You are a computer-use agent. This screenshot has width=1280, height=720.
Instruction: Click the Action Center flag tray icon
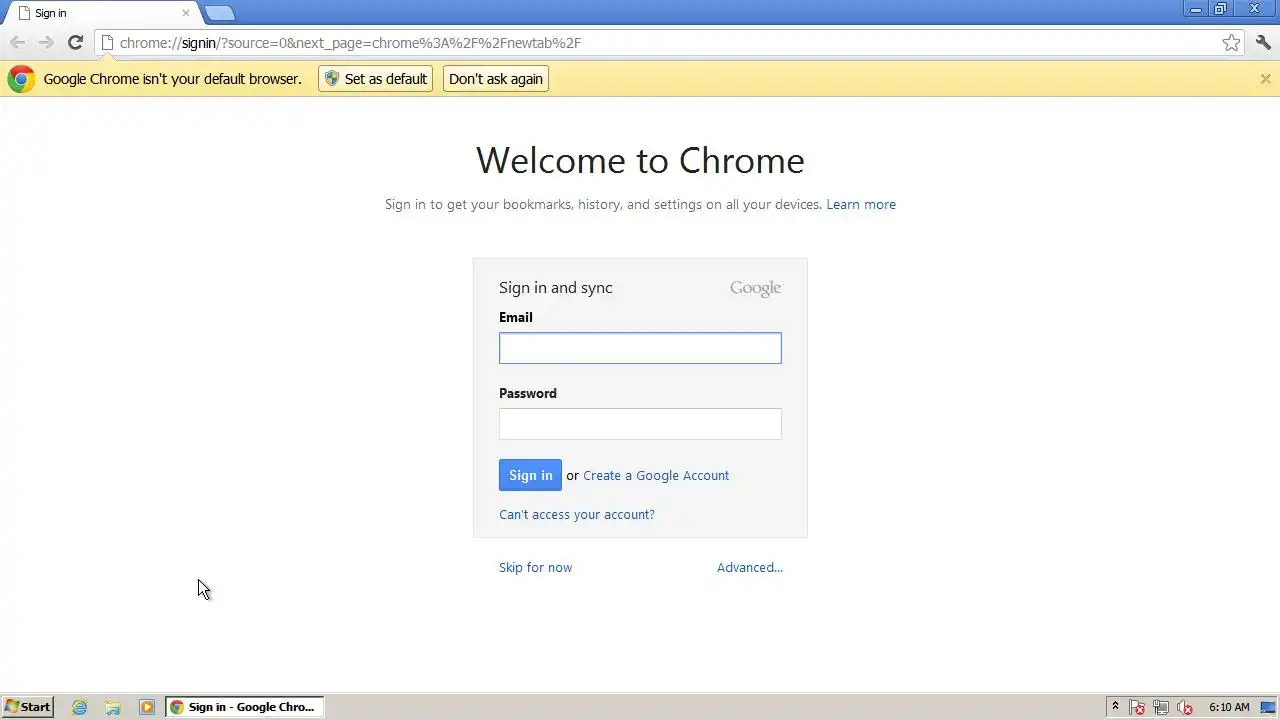(x=1137, y=707)
